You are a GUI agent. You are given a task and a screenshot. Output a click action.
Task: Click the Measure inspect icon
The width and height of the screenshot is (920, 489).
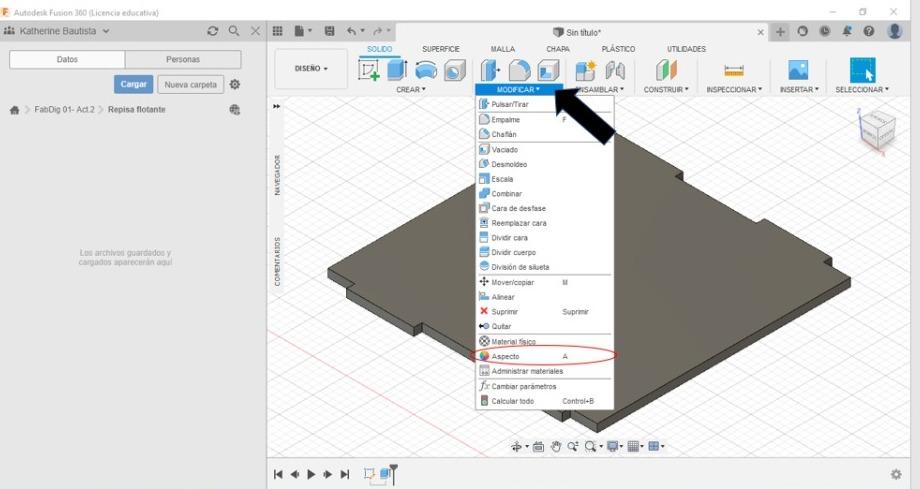tap(734, 70)
